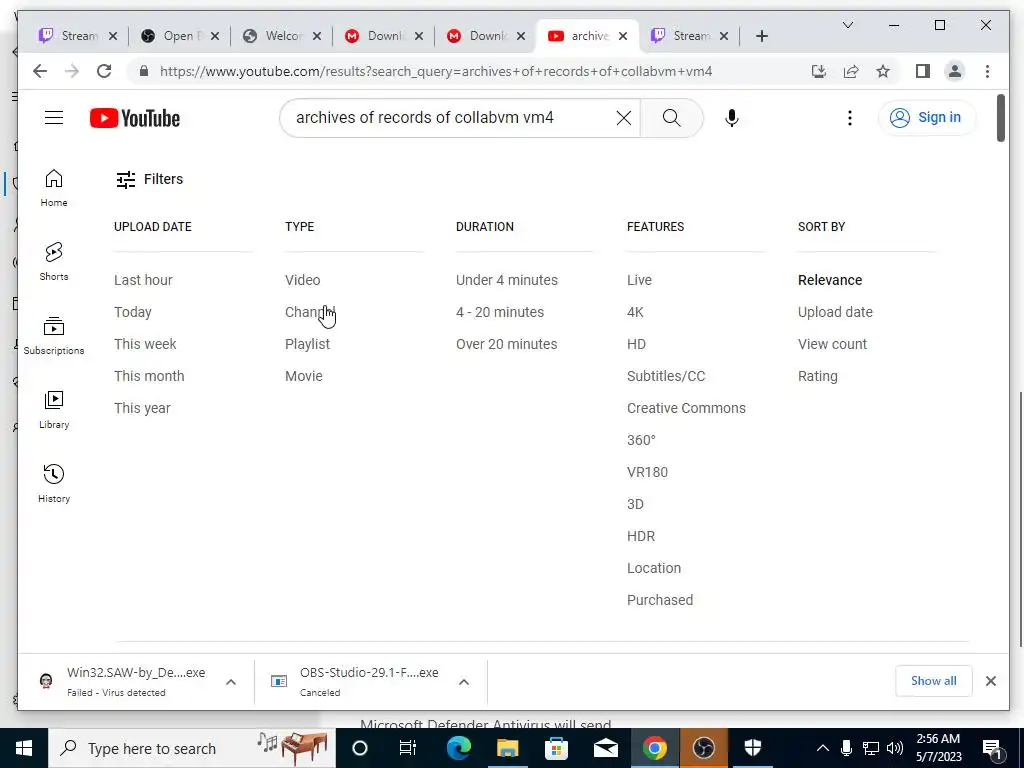Expand Win32.SAW download options chevron
This screenshot has height=768, width=1024.
click(231, 682)
